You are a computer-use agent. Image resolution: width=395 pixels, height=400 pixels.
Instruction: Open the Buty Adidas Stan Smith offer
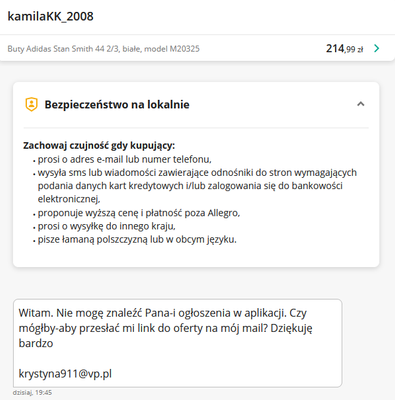click(x=103, y=49)
